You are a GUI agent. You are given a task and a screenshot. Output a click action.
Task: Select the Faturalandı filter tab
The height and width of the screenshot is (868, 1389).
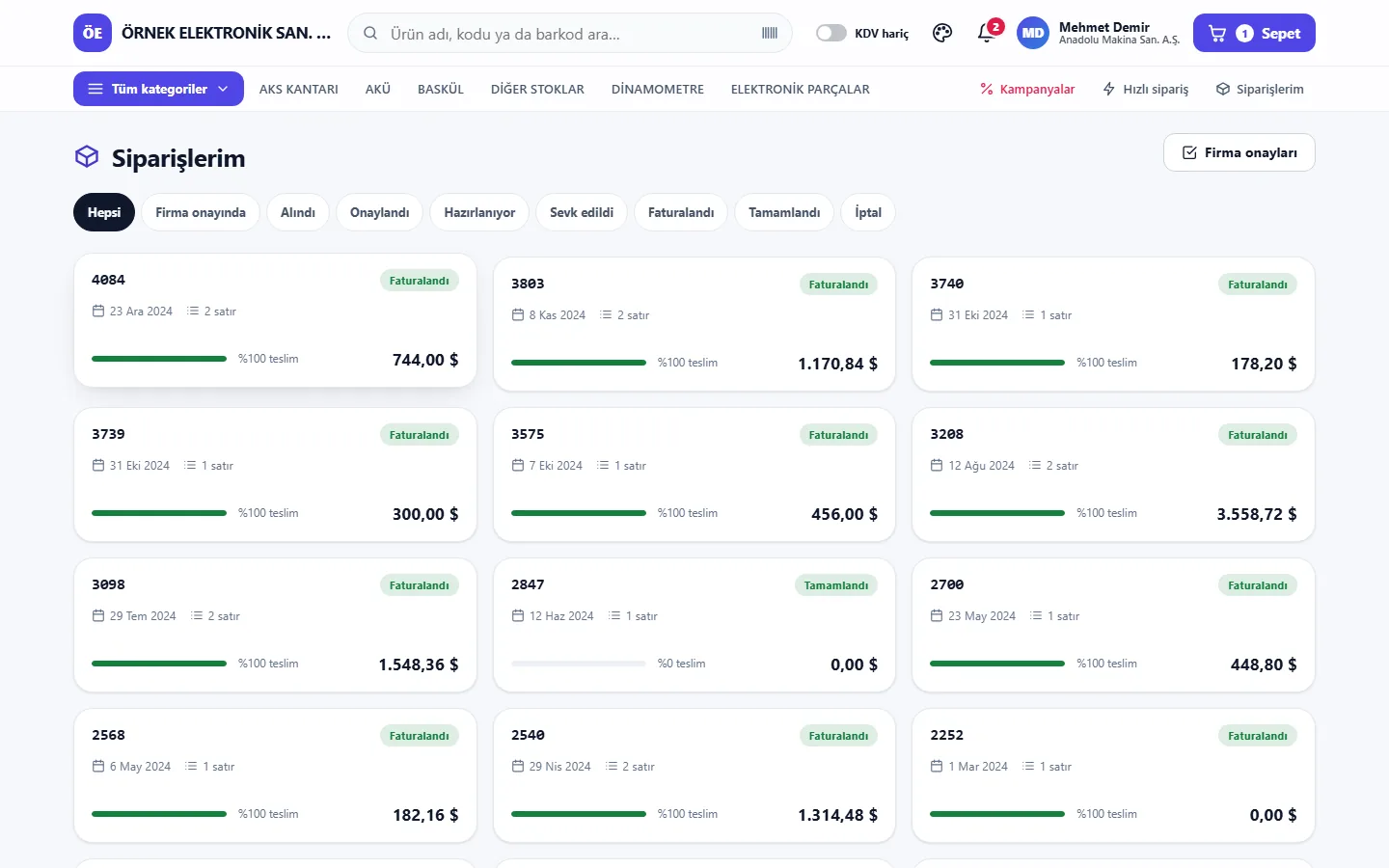point(681,212)
